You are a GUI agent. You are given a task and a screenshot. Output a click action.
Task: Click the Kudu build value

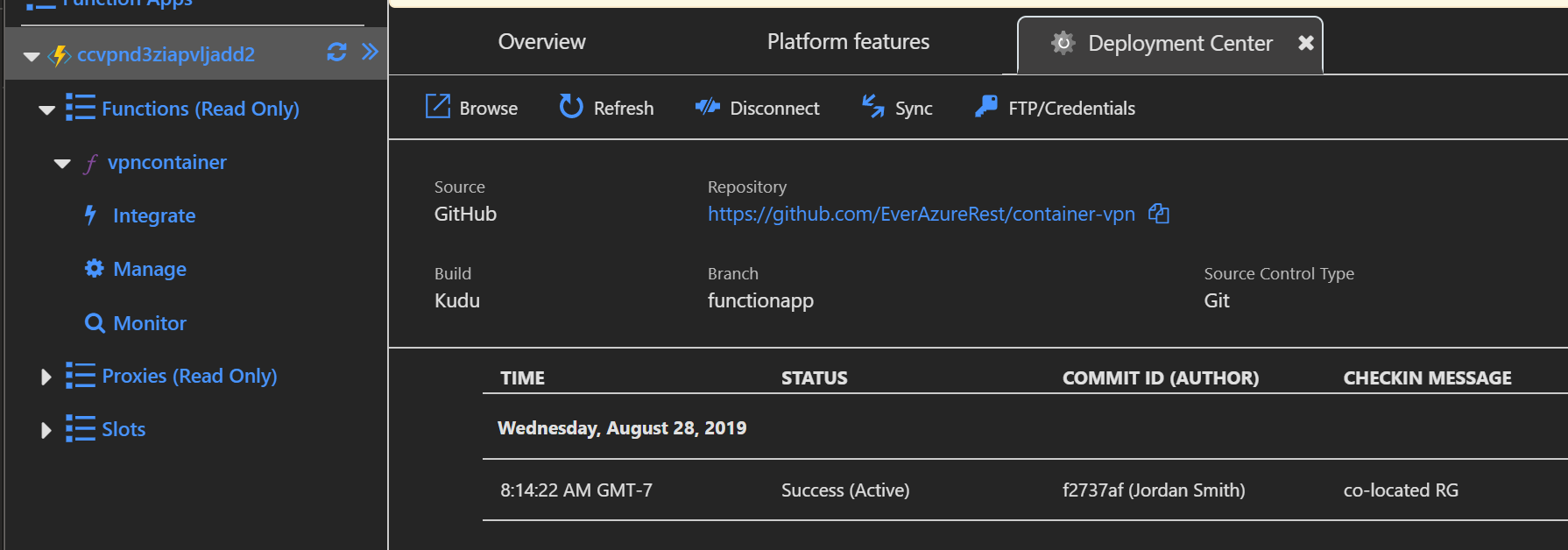point(457,300)
